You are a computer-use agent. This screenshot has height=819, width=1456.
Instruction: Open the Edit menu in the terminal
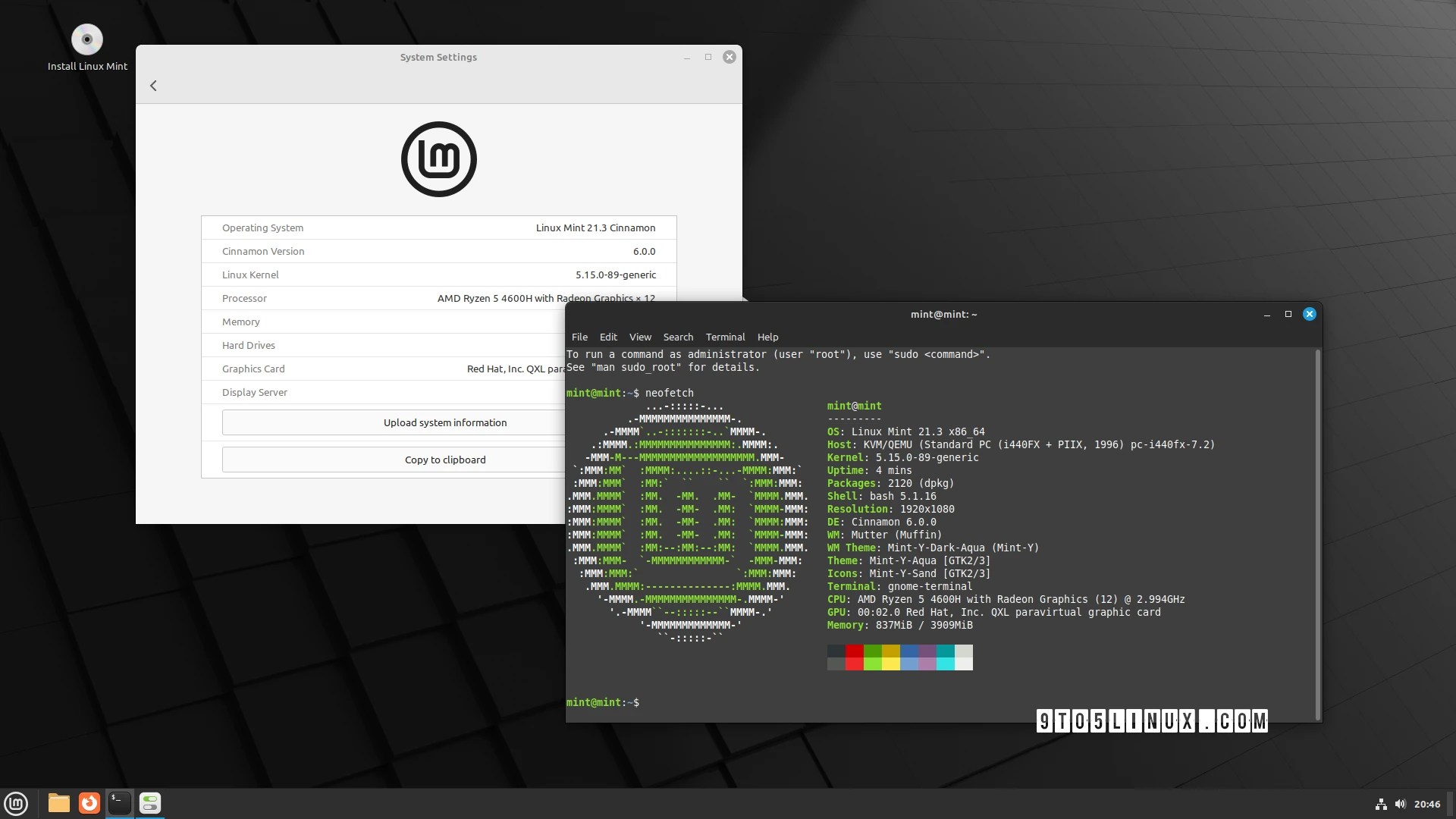coord(607,337)
